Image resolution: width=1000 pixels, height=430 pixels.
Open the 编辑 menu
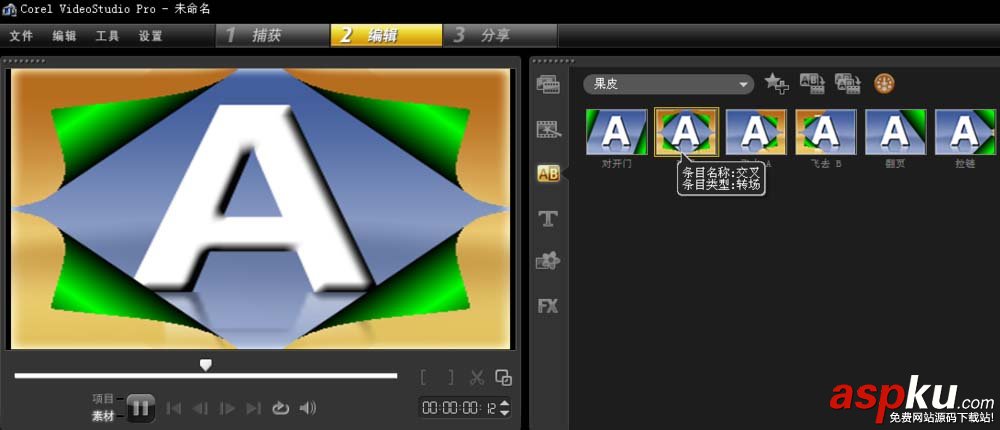pos(64,36)
